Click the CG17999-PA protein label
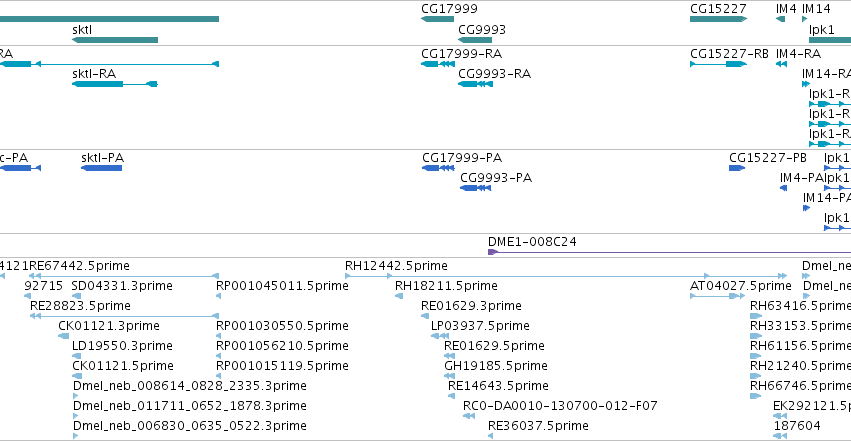This screenshot has width=851, height=441. coord(462,158)
